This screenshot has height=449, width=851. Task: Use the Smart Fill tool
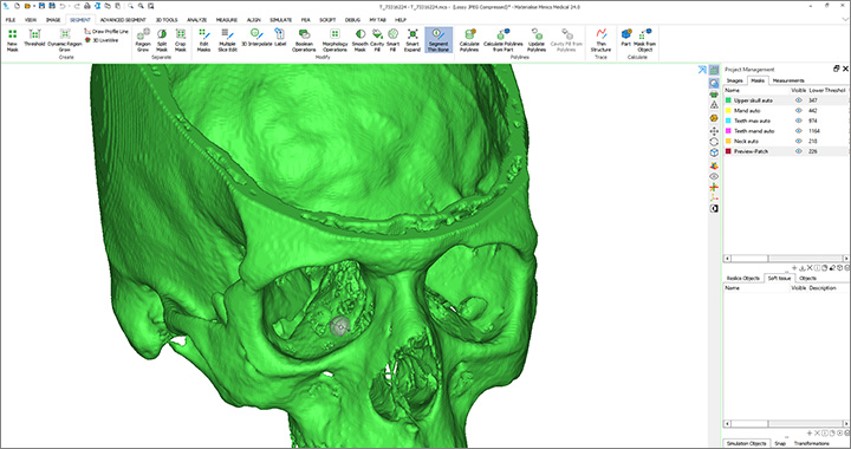point(393,40)
